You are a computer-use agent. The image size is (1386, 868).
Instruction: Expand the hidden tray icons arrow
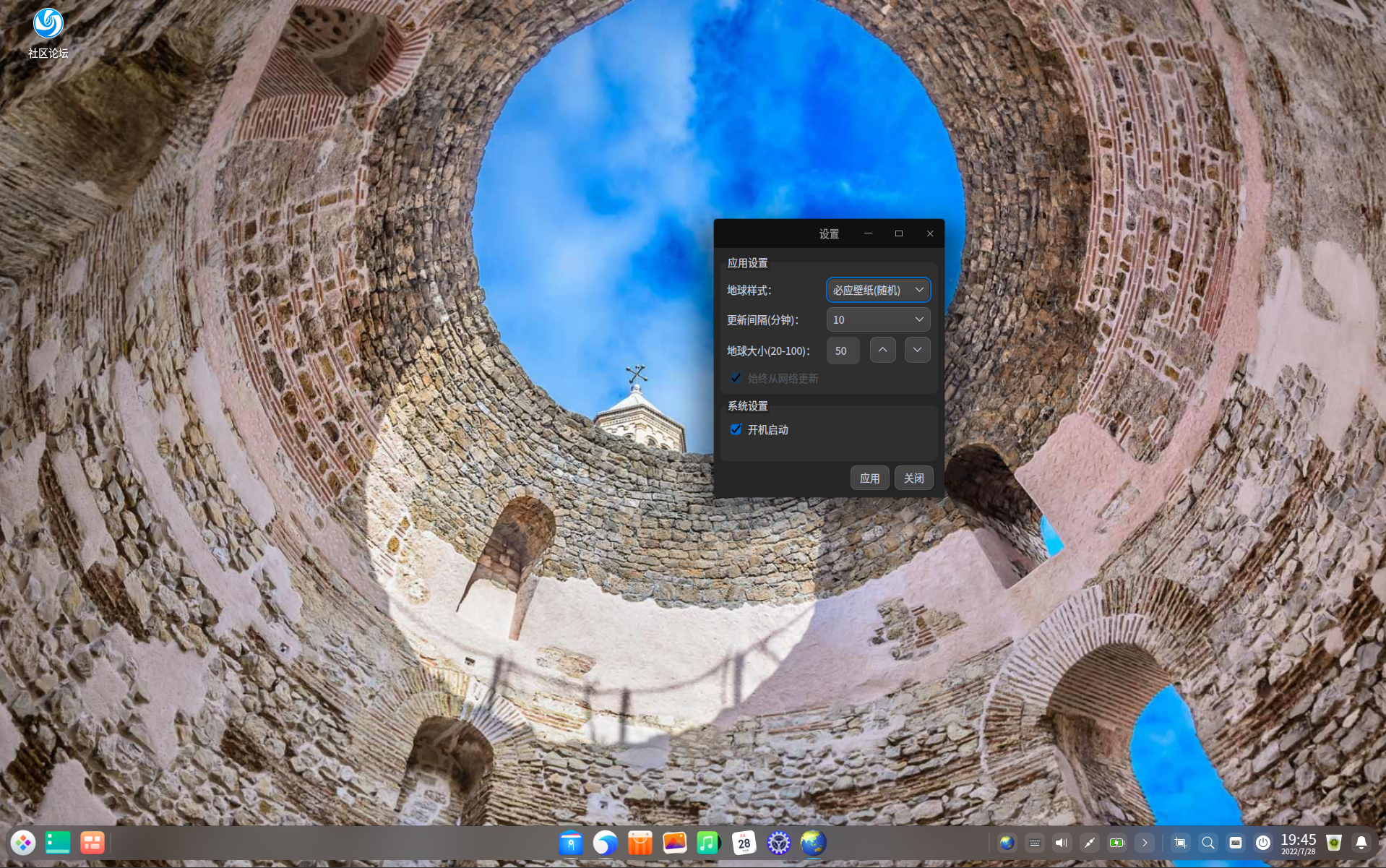tap(1145, 843)
